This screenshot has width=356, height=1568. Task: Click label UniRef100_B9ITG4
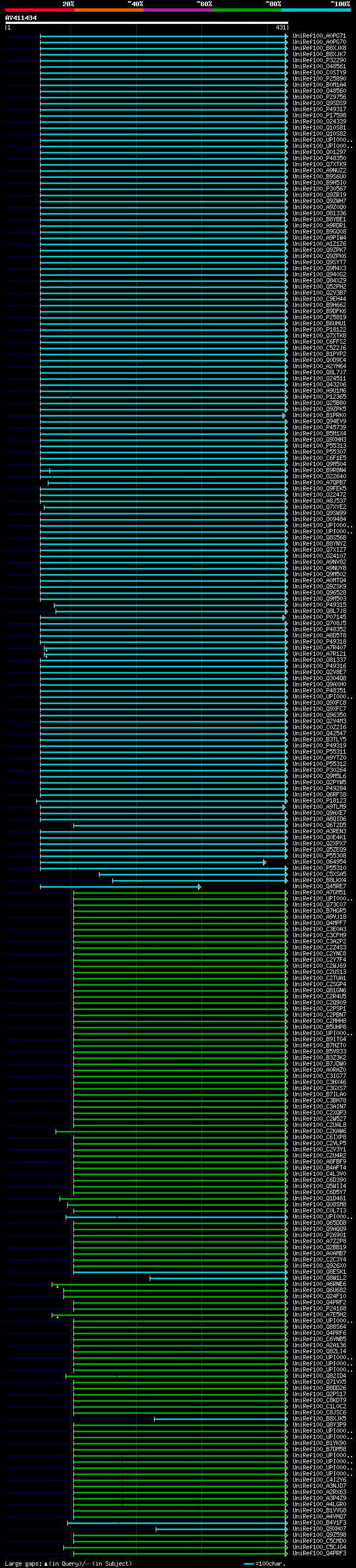(319, 1039)
